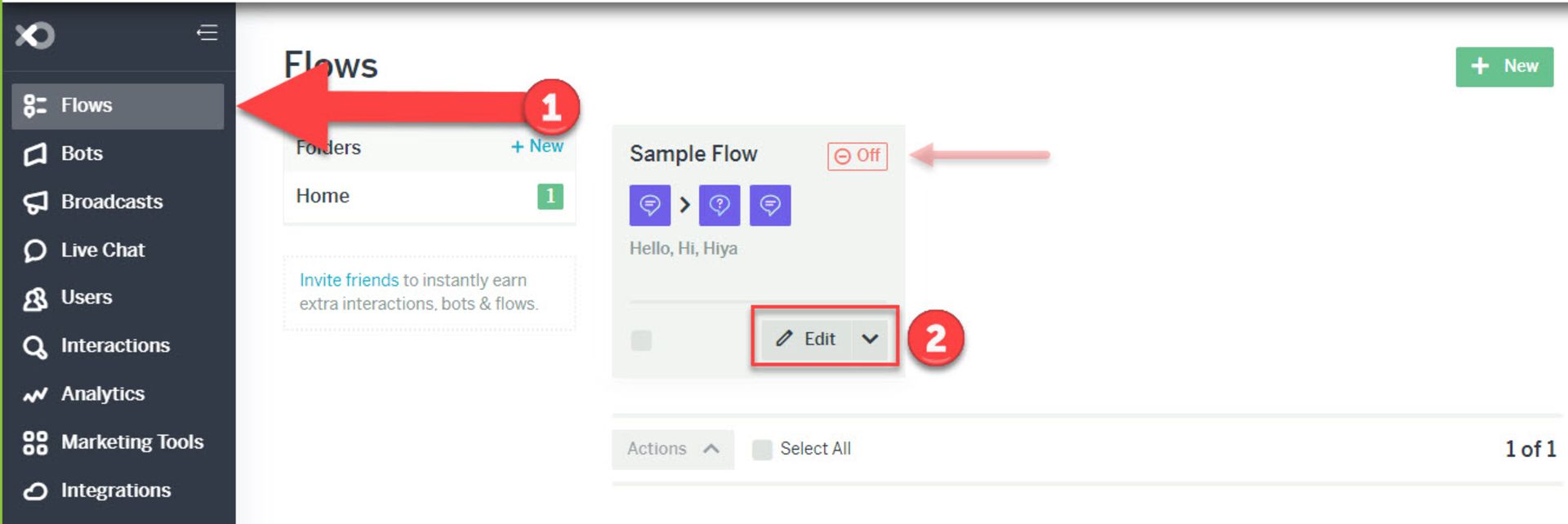The image size is (1568, 524).
Task: Add a new folder with + New
Action: point(537,146)
